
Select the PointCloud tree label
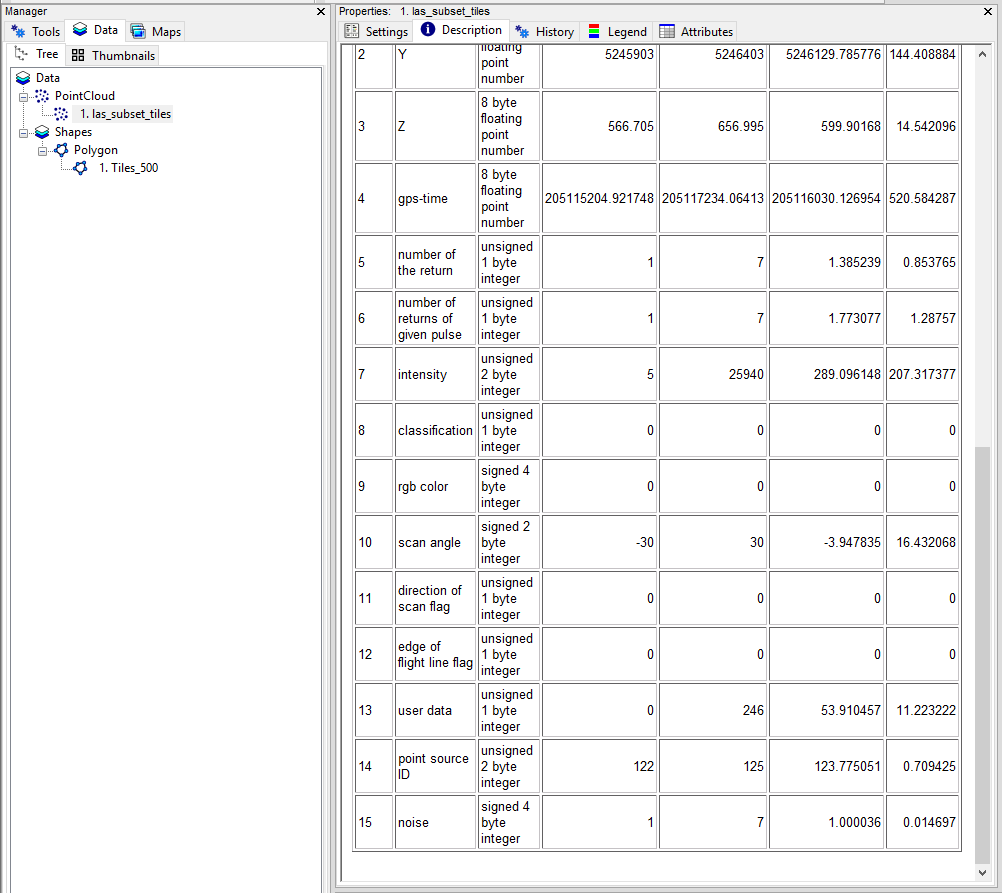[85, 96]
